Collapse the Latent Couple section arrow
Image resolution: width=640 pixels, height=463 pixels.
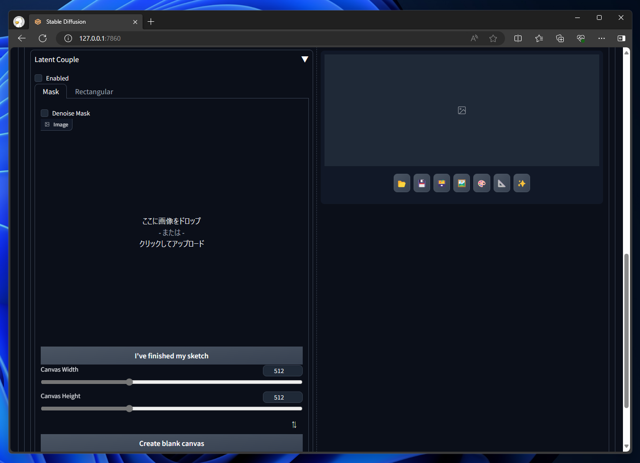[x=304, y=60]
